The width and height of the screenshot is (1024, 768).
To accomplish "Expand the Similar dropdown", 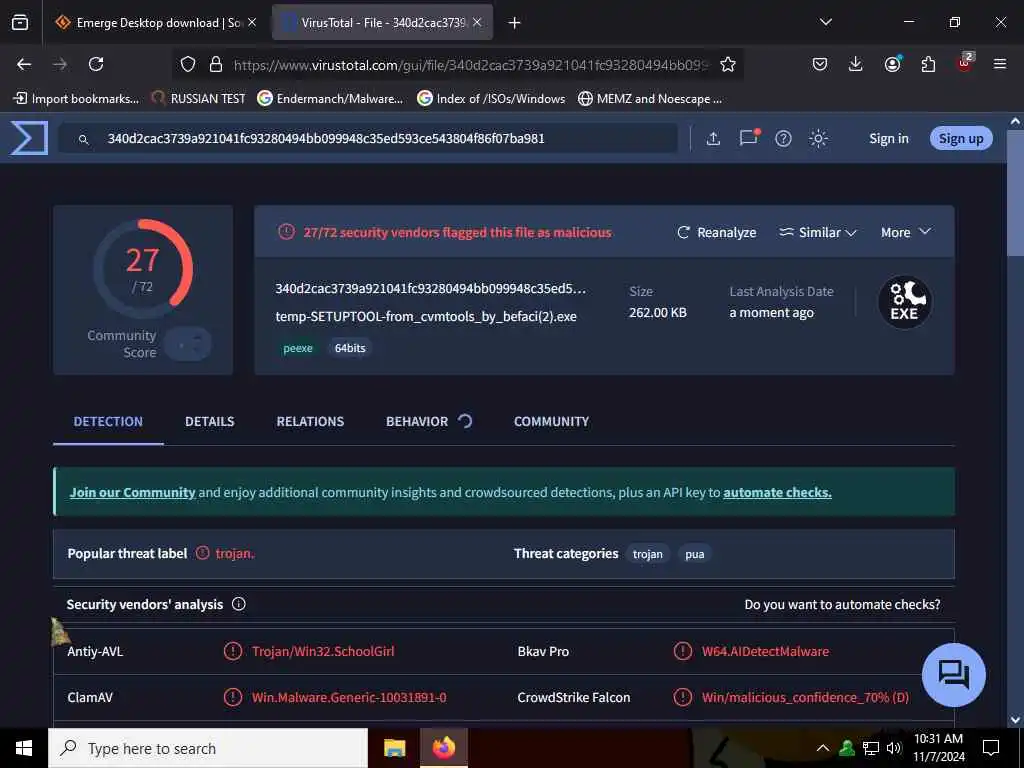I will (817, 232).
